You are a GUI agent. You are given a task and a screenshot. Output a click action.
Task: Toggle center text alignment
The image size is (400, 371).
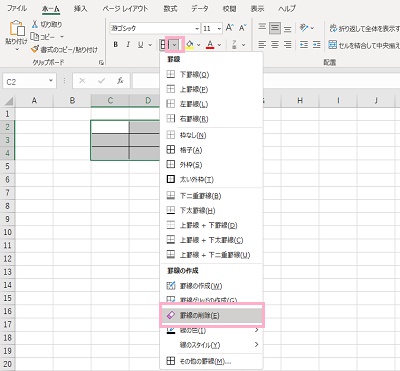(x=275, y=45)
